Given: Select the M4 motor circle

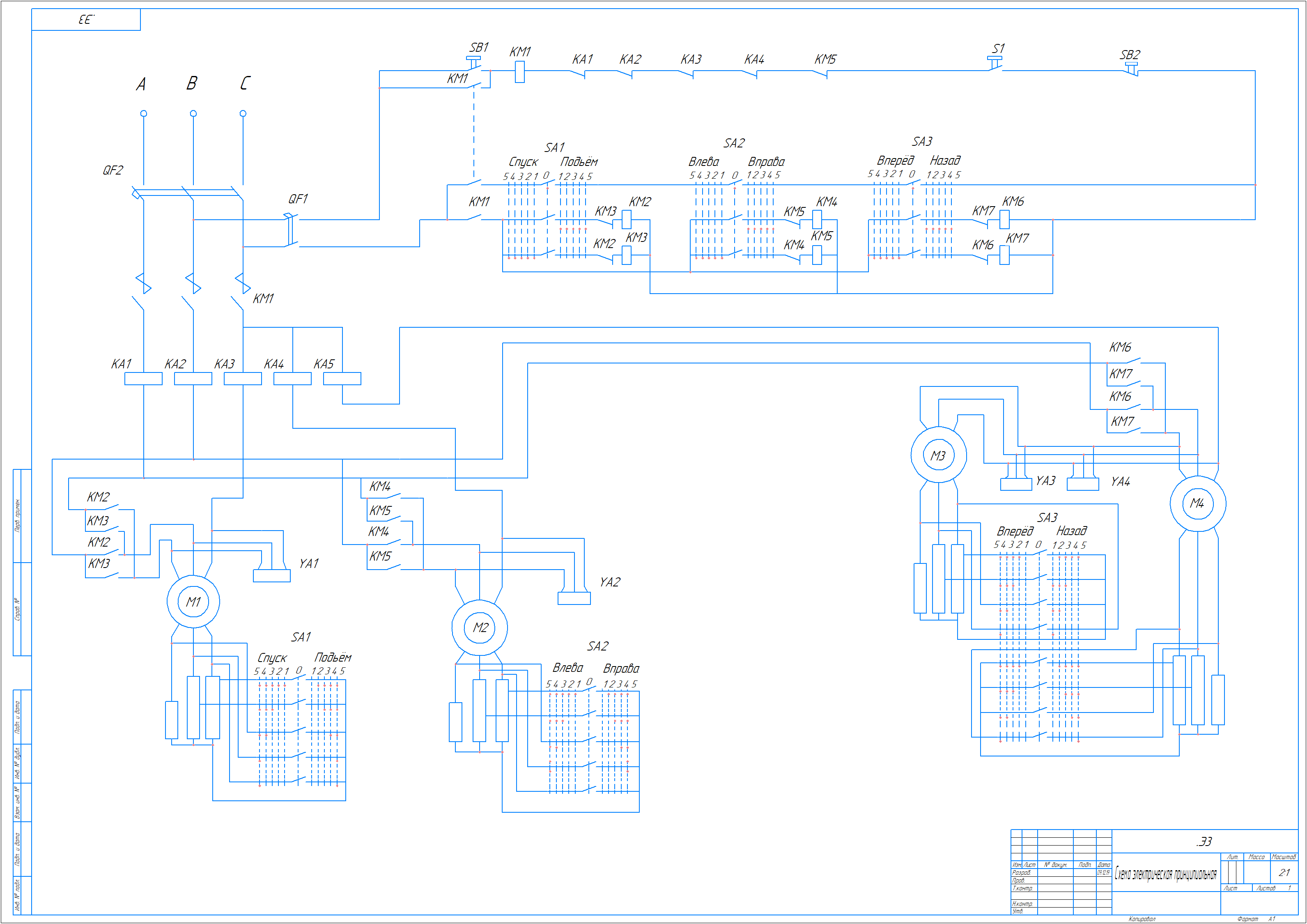Looking at the screenshot, I should [1197, 503].
